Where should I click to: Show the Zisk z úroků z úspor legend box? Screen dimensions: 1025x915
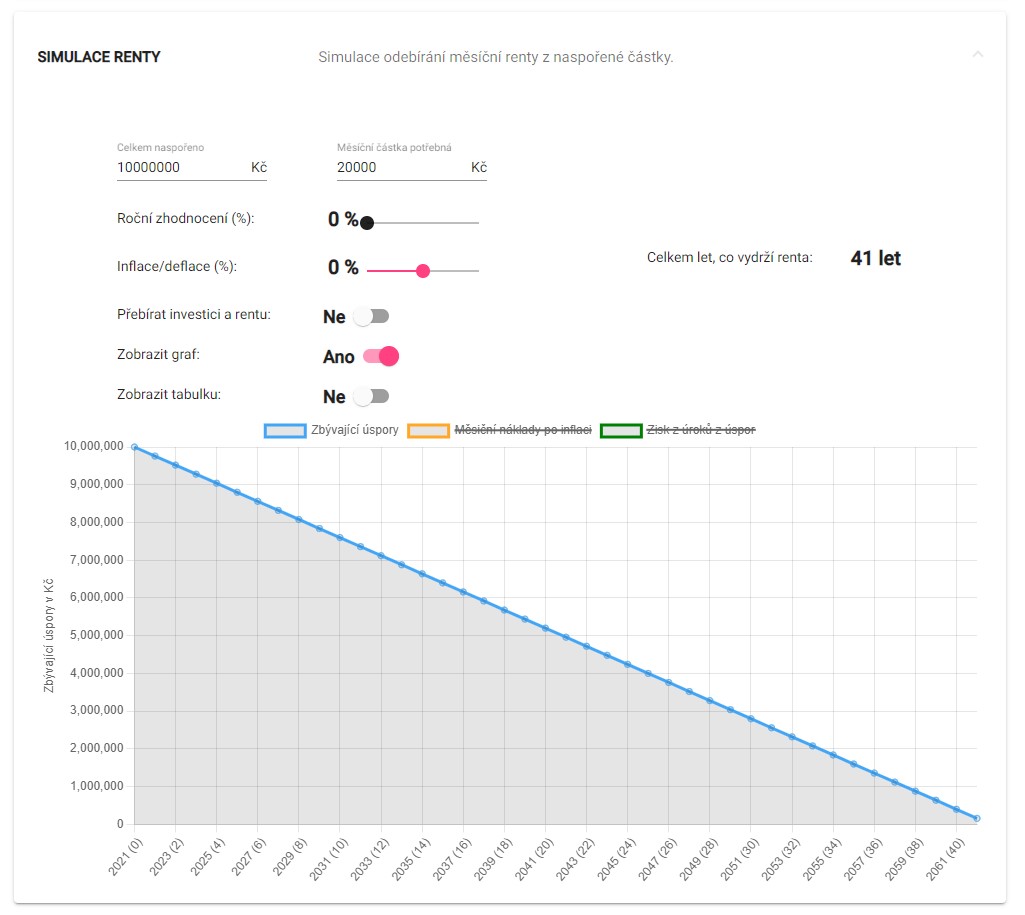(621, 430)
